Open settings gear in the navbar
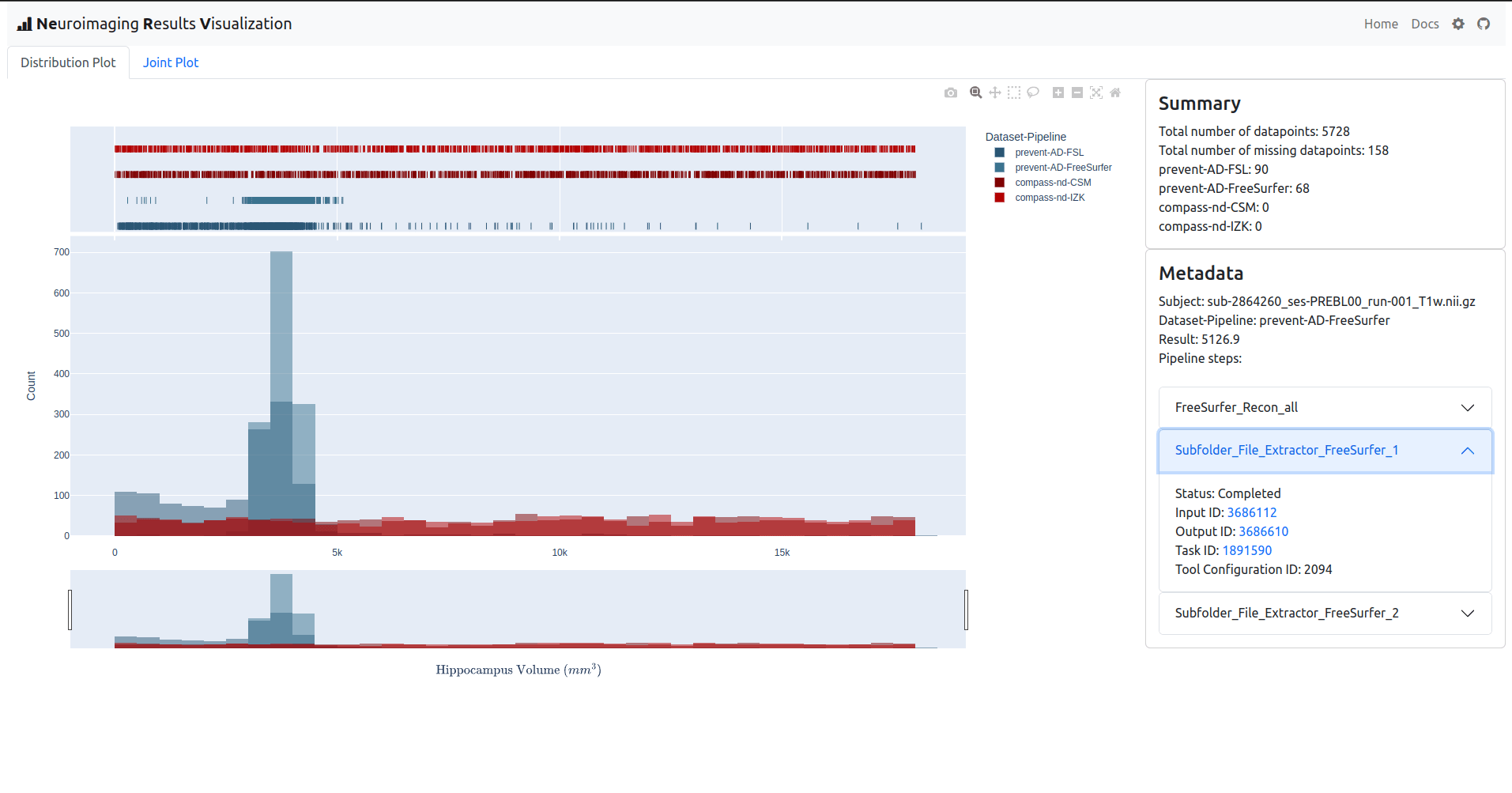This screenshot has width=1512, height=793. (x=1458, y=24)
